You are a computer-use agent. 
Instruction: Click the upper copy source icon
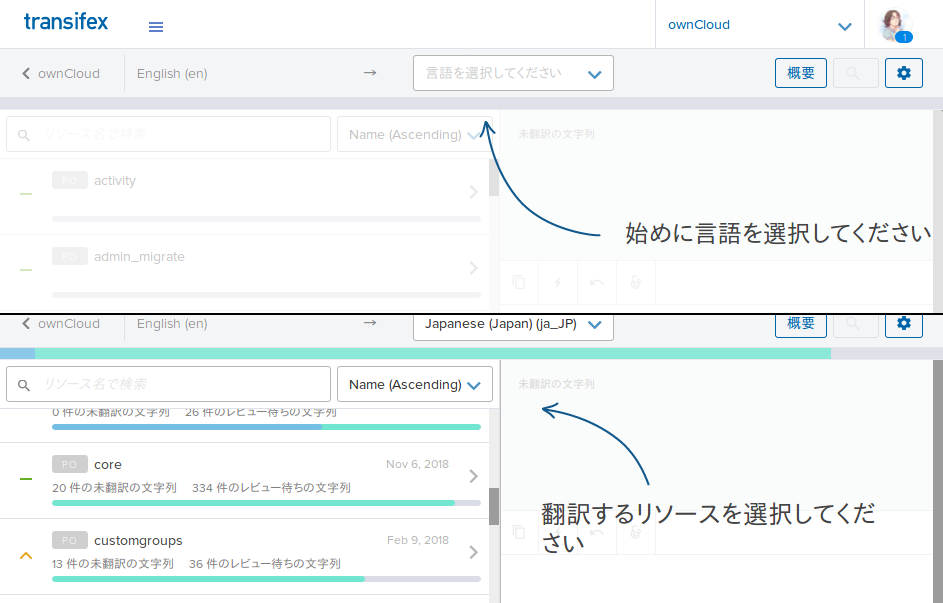[x=519, y=282]
